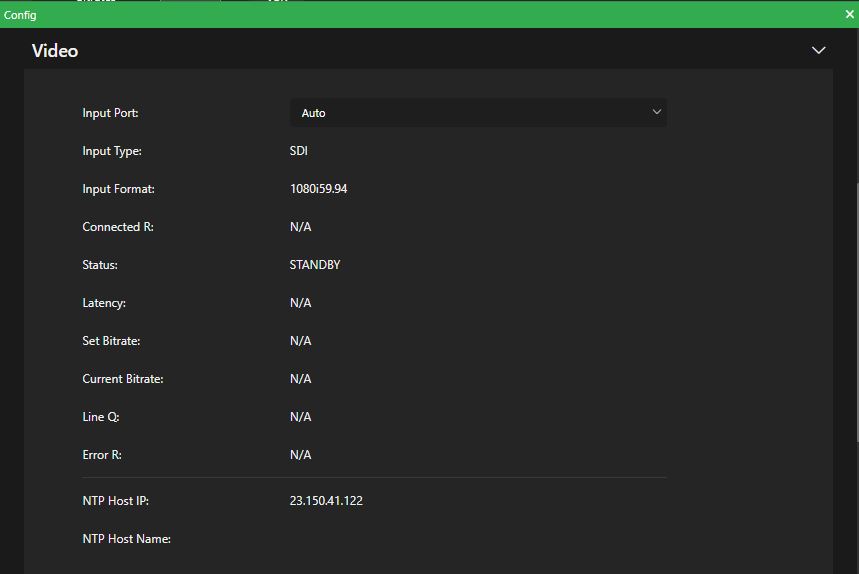Click the N/A value for Set Bitrate

pyautogui.click(x=301, y=341)
